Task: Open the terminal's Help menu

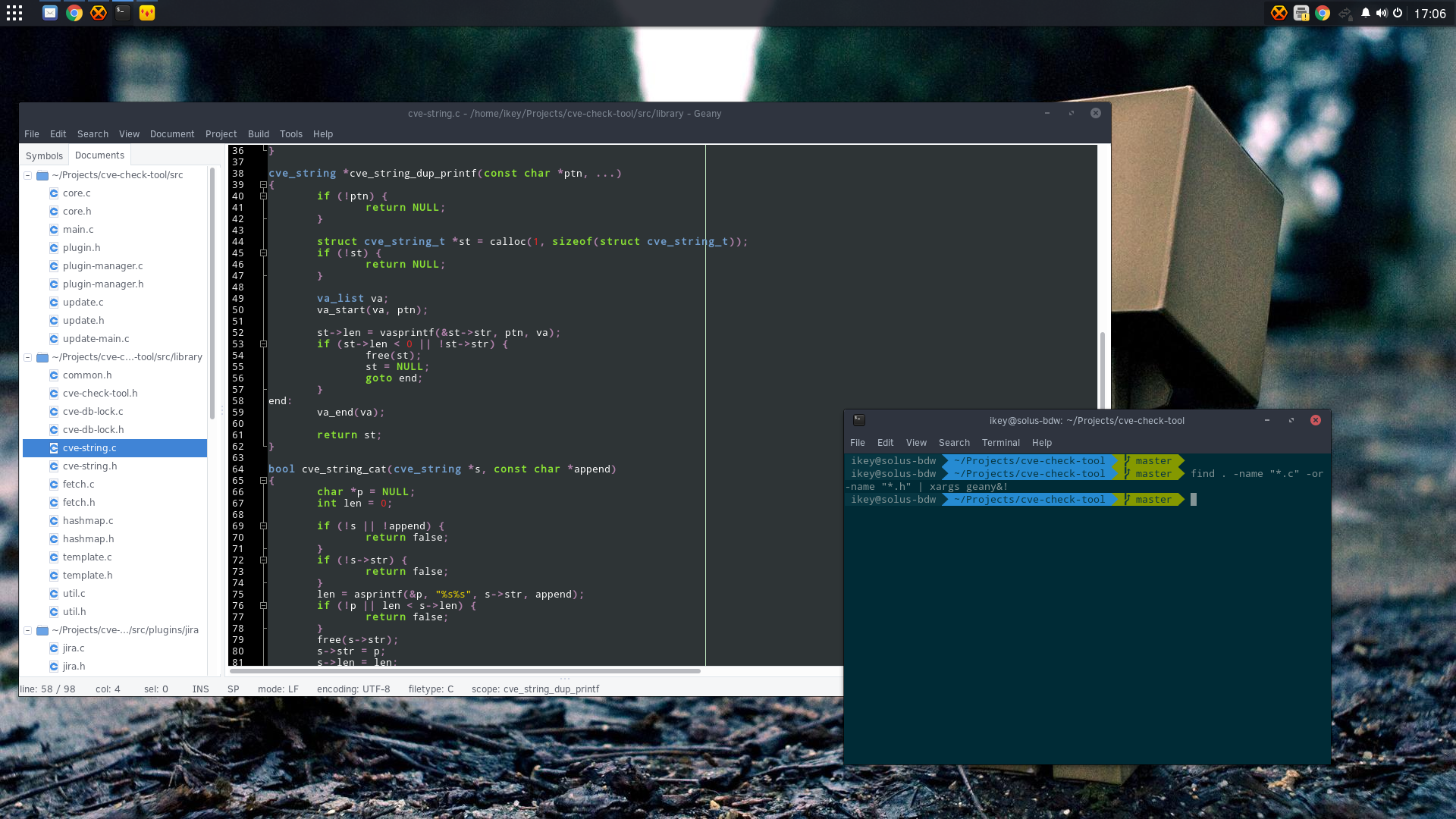Action: [x=1041, y=443]
